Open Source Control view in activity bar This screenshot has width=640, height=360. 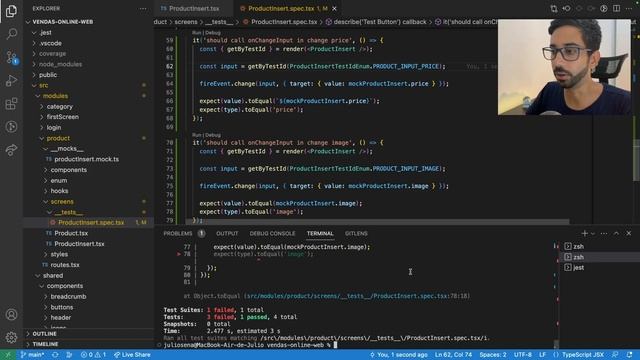click(11, 57)
